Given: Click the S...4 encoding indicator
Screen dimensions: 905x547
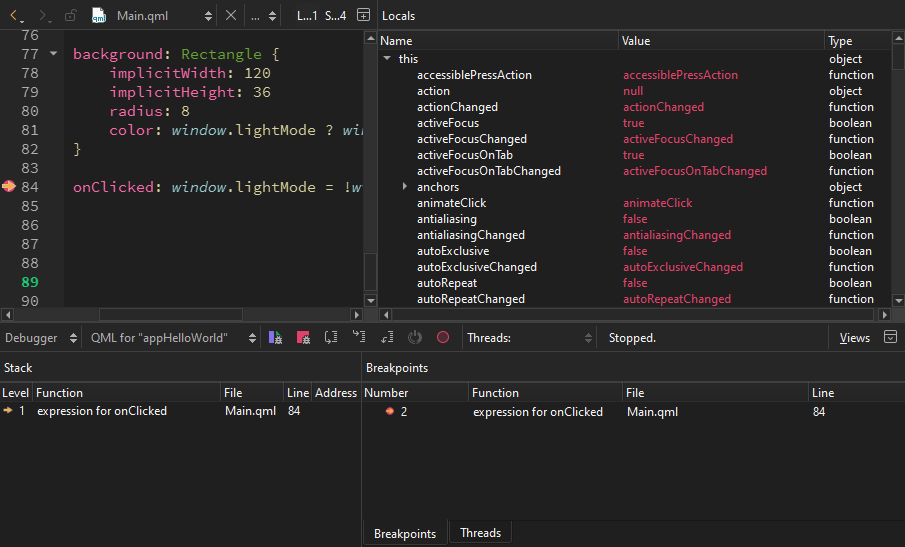Looking at the screenshot, I should point(335,16).
